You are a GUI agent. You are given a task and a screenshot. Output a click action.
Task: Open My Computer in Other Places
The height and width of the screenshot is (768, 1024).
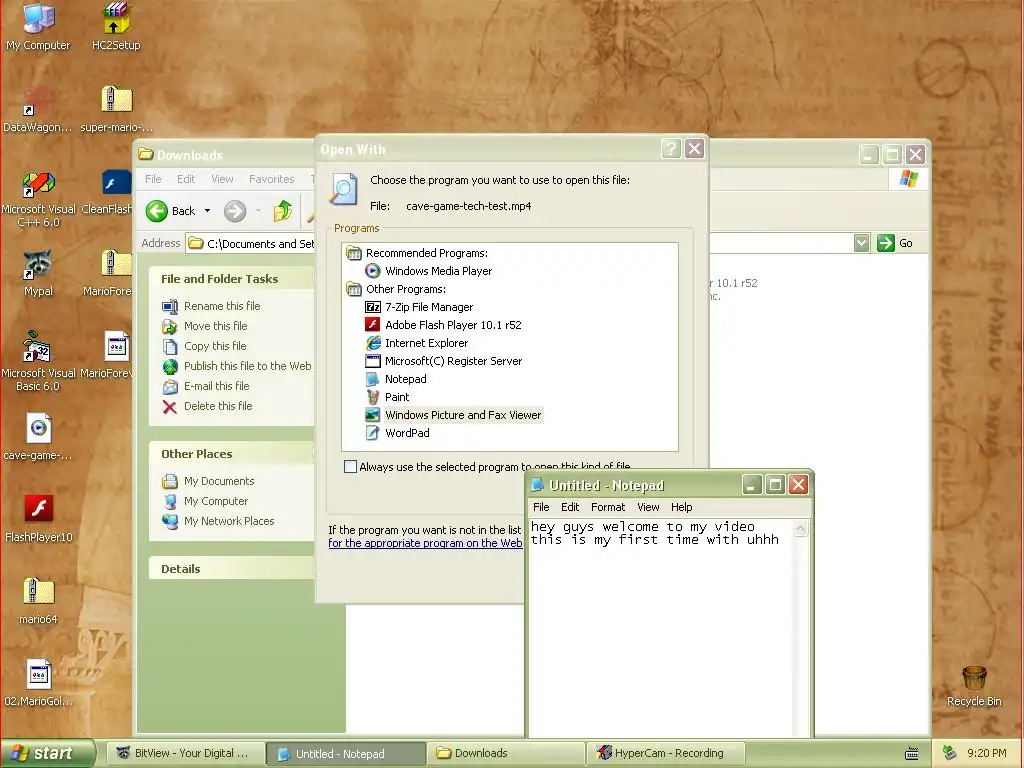pyautogui.click(x=205, y=501)
